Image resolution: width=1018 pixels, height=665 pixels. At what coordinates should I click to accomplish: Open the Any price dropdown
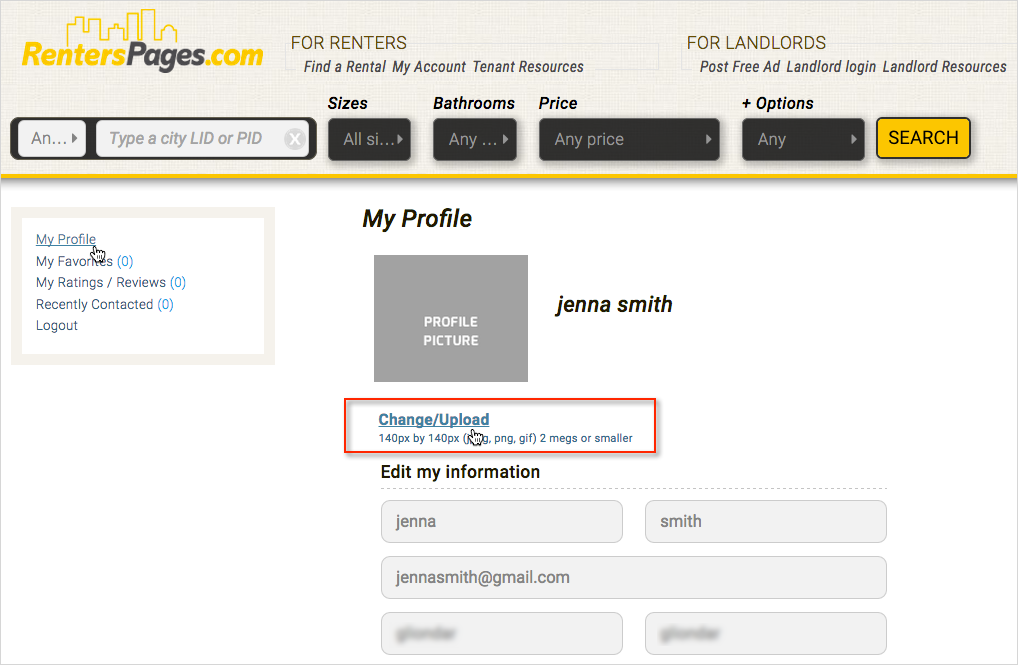coord(629,139)
